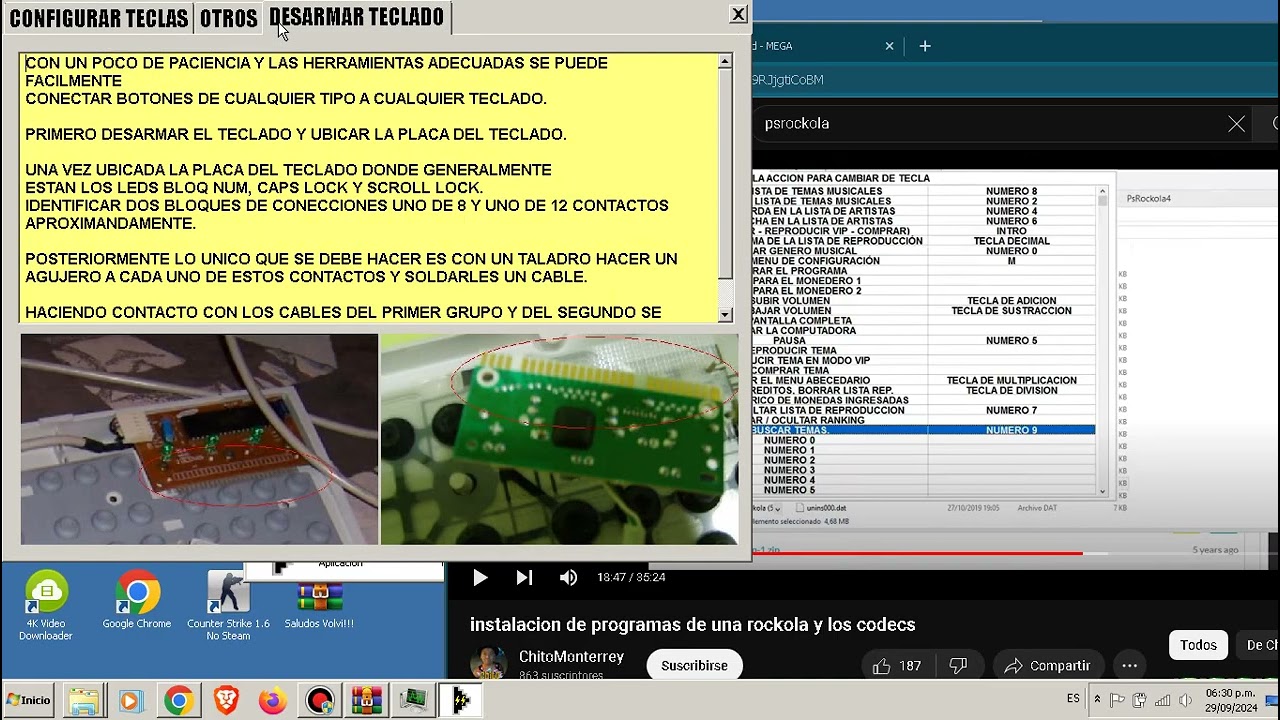The height and width of the screenshot is (720, 1280).
Task: Open the WinRAR taskbar icon
Action: [x=367, y=701]
